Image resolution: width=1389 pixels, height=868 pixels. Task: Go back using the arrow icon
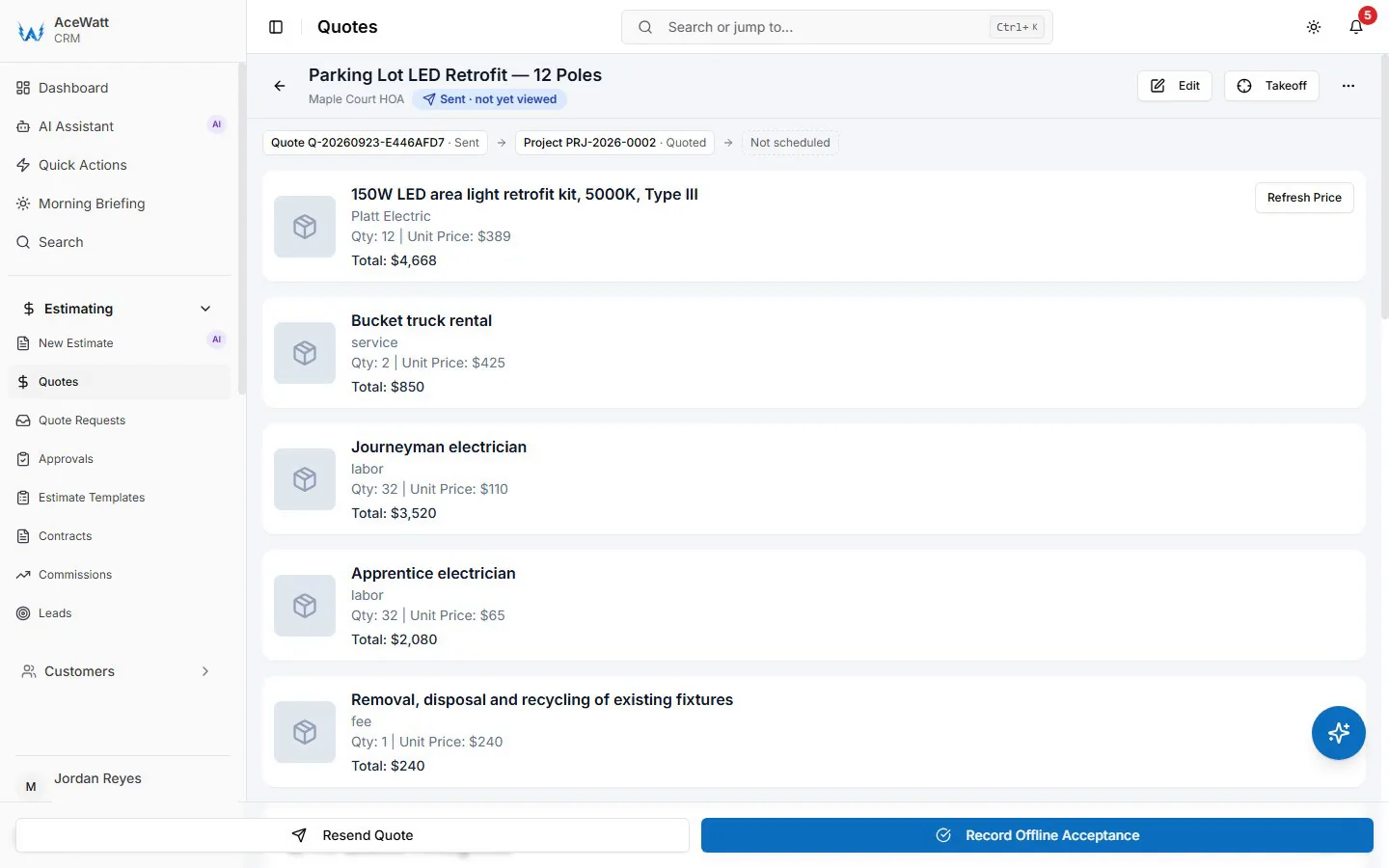click(x=280, y=86)
